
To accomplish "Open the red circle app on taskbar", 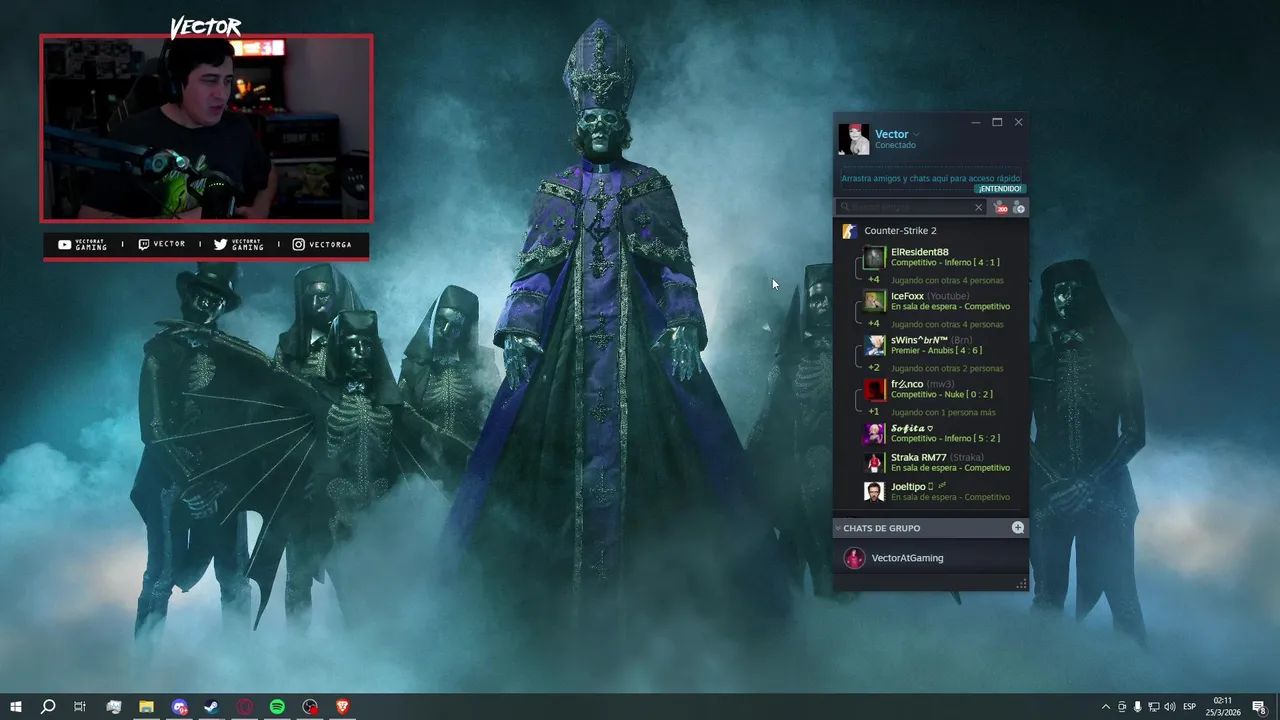I will tap(245, 707).
